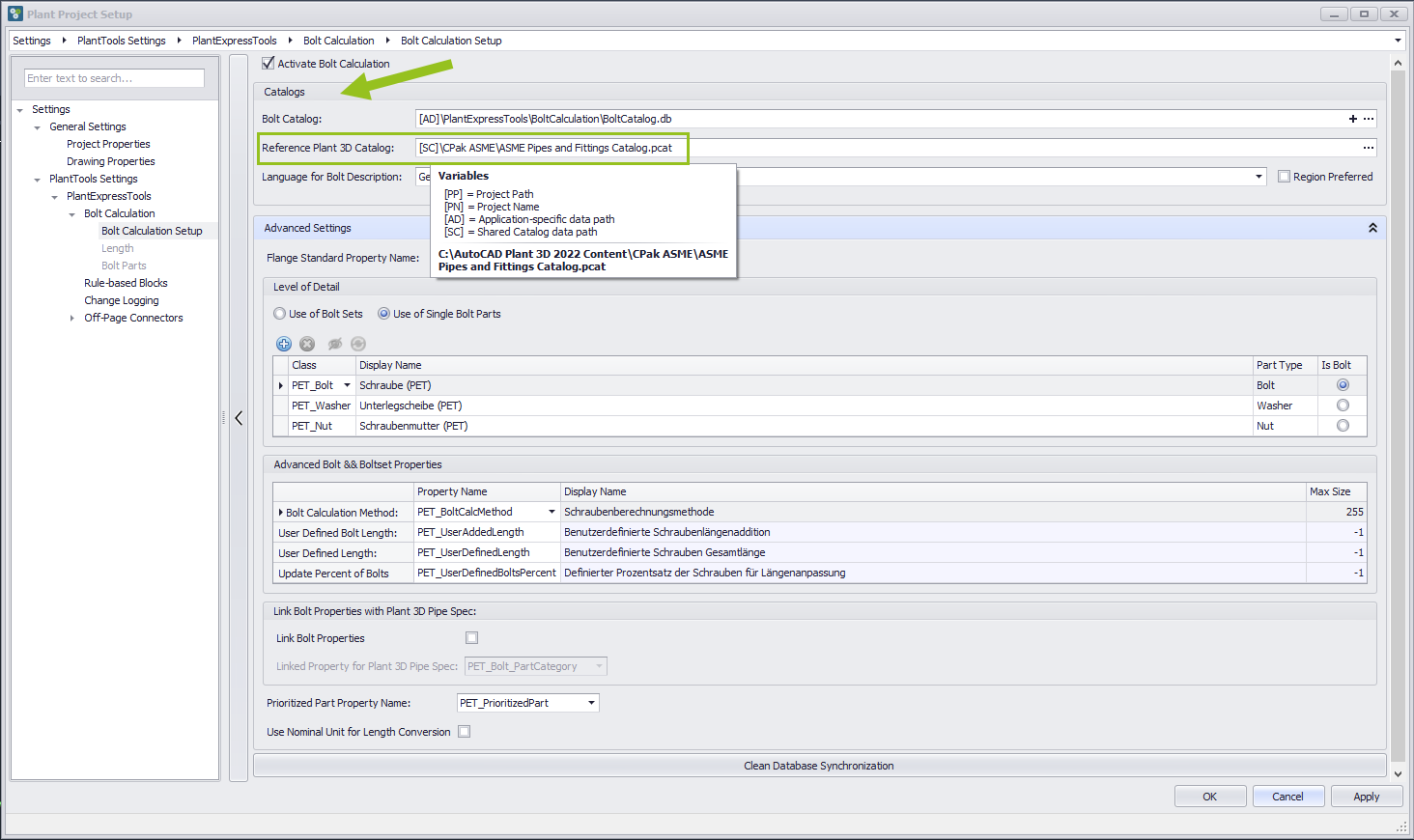The height and width of the screenshot is (840, 1414).
Task: Go to PlantTools Settings breadcrumb item
Action: [122, 41]
